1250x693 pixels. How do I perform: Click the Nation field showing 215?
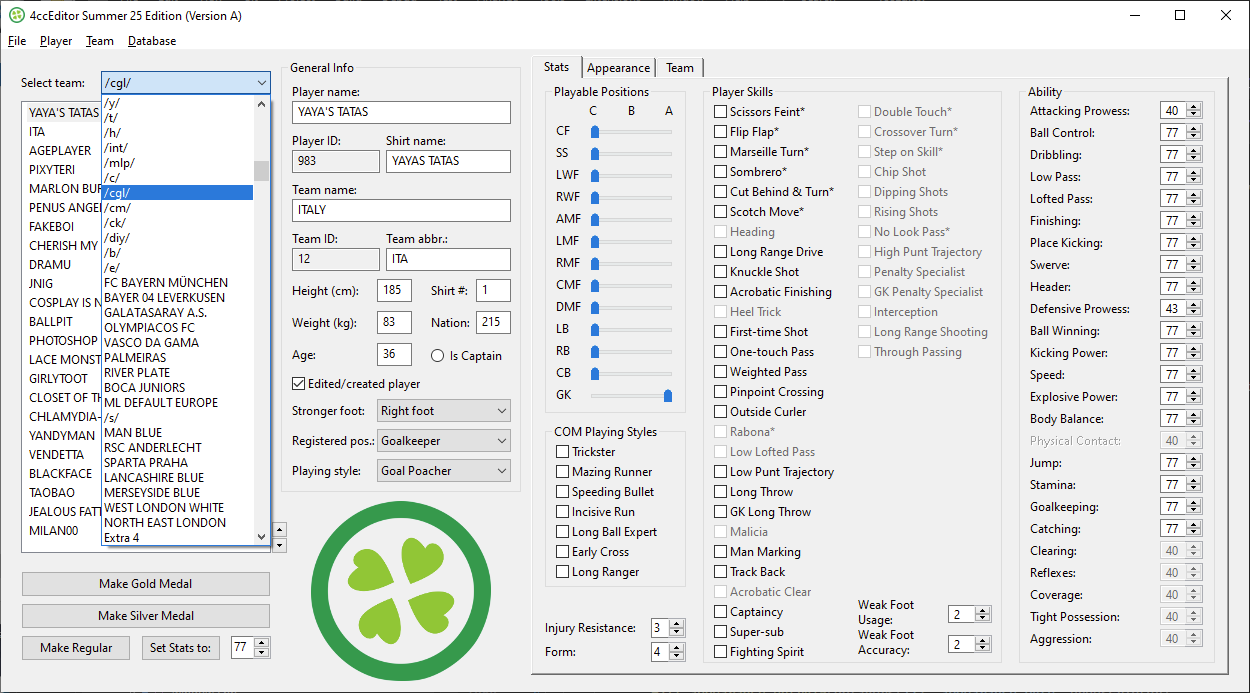click(x=493, y=323)
